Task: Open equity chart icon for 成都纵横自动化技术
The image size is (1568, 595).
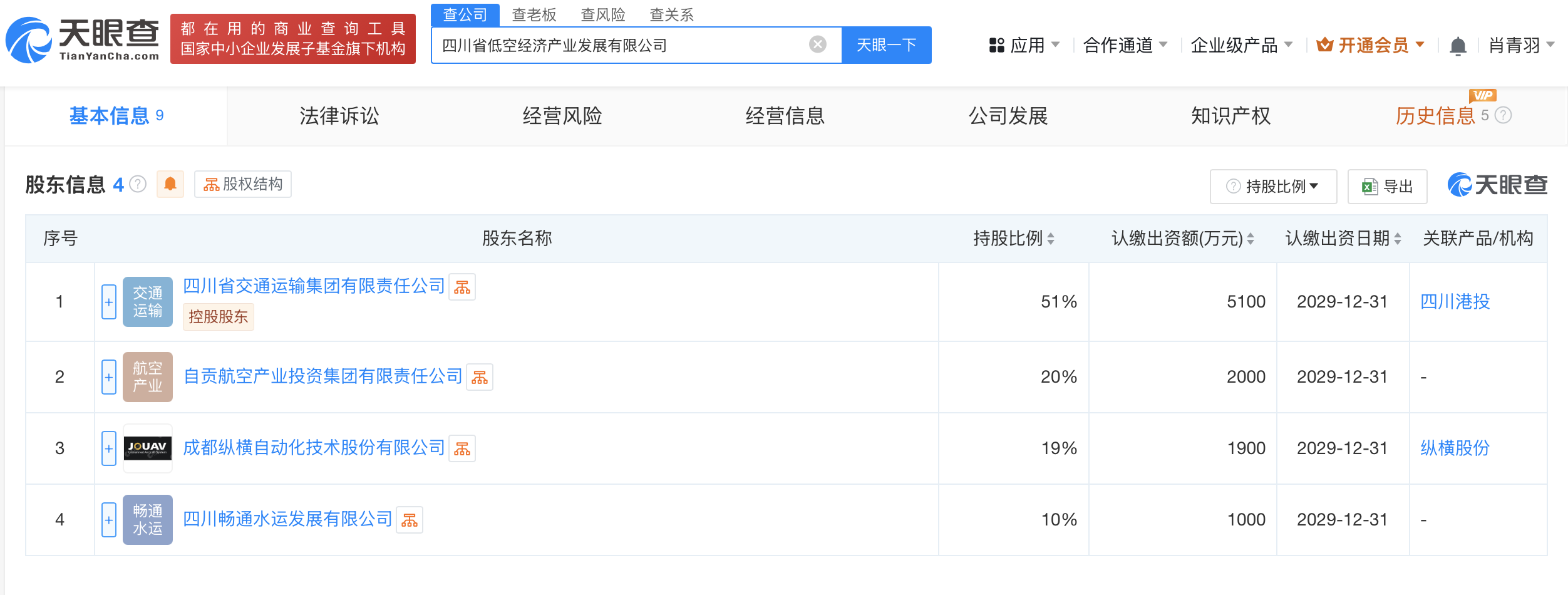Action: pos(462,449)
